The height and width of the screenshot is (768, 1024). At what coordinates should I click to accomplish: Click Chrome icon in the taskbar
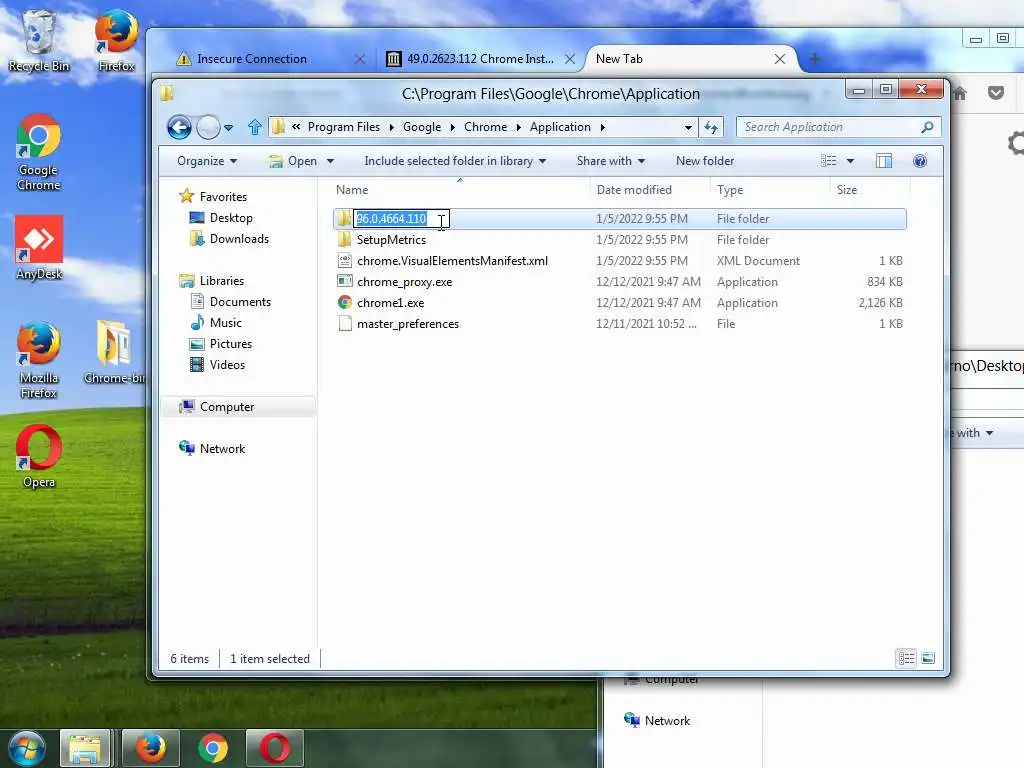click(x=213, y=748)
